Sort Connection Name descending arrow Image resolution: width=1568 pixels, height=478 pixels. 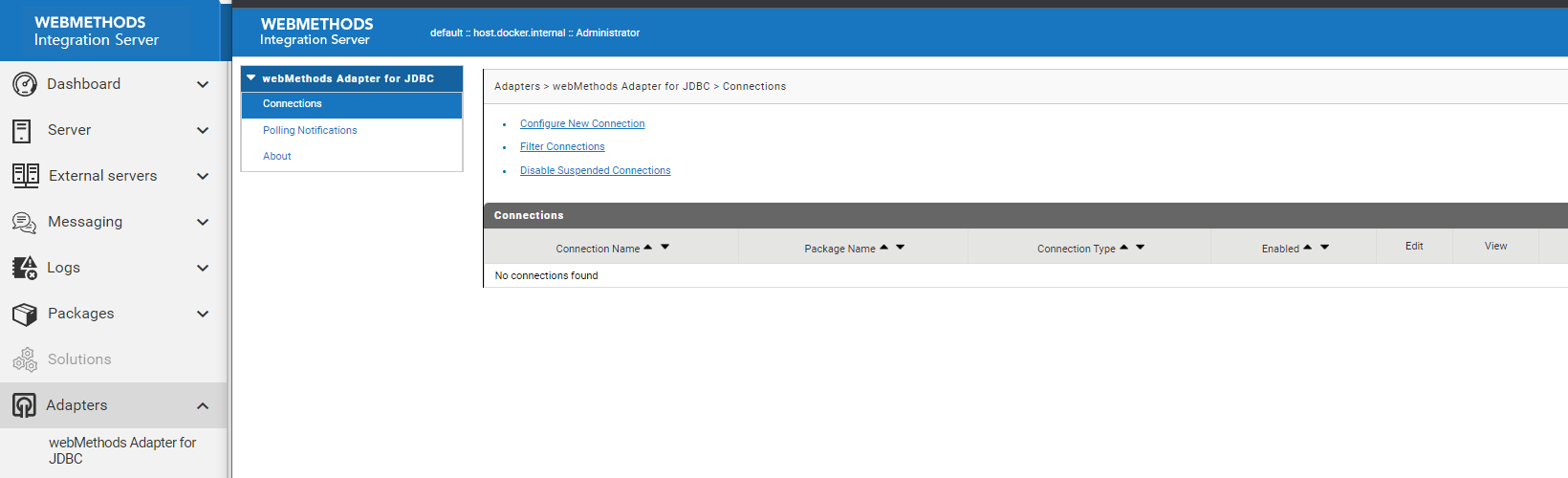[665, 247]
